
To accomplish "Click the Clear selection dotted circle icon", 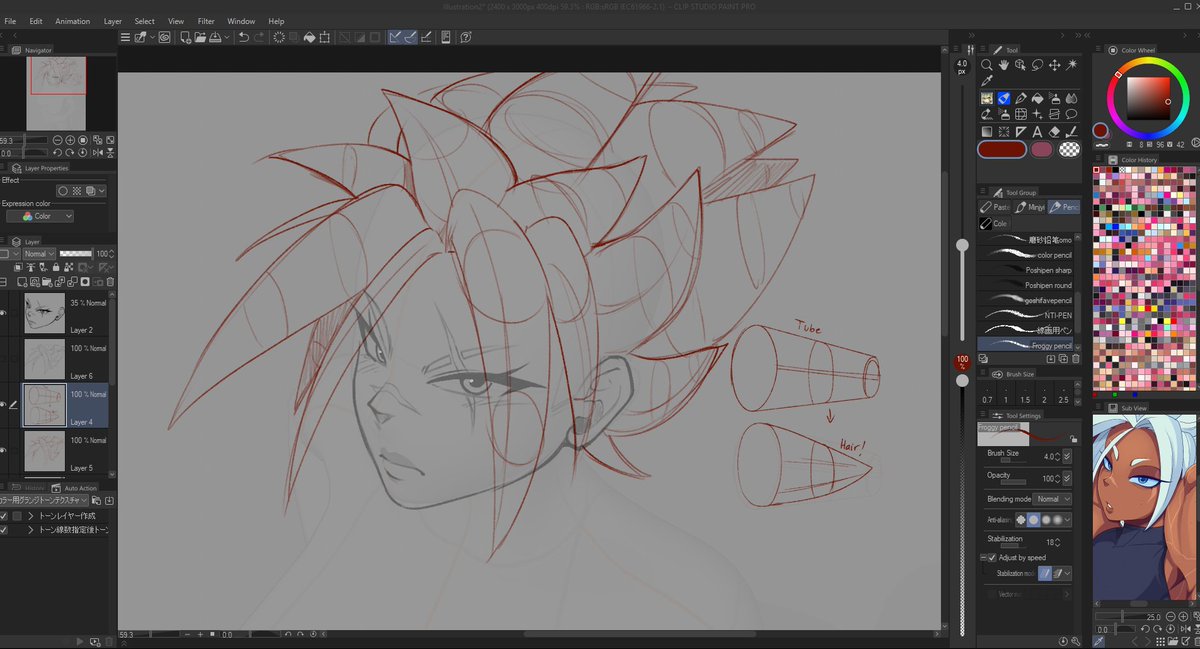I will tap(279, 37).
